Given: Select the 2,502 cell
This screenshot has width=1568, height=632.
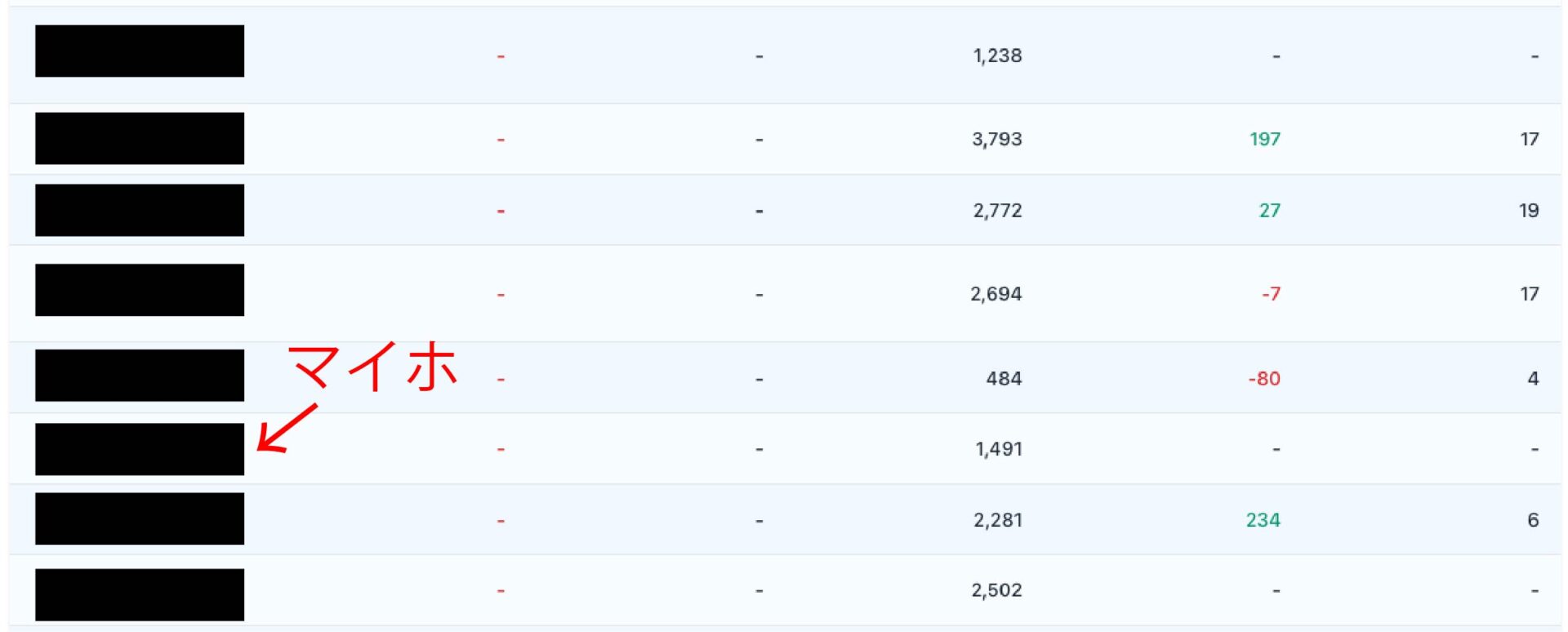Looking at the screenshot, I should 996,590.
